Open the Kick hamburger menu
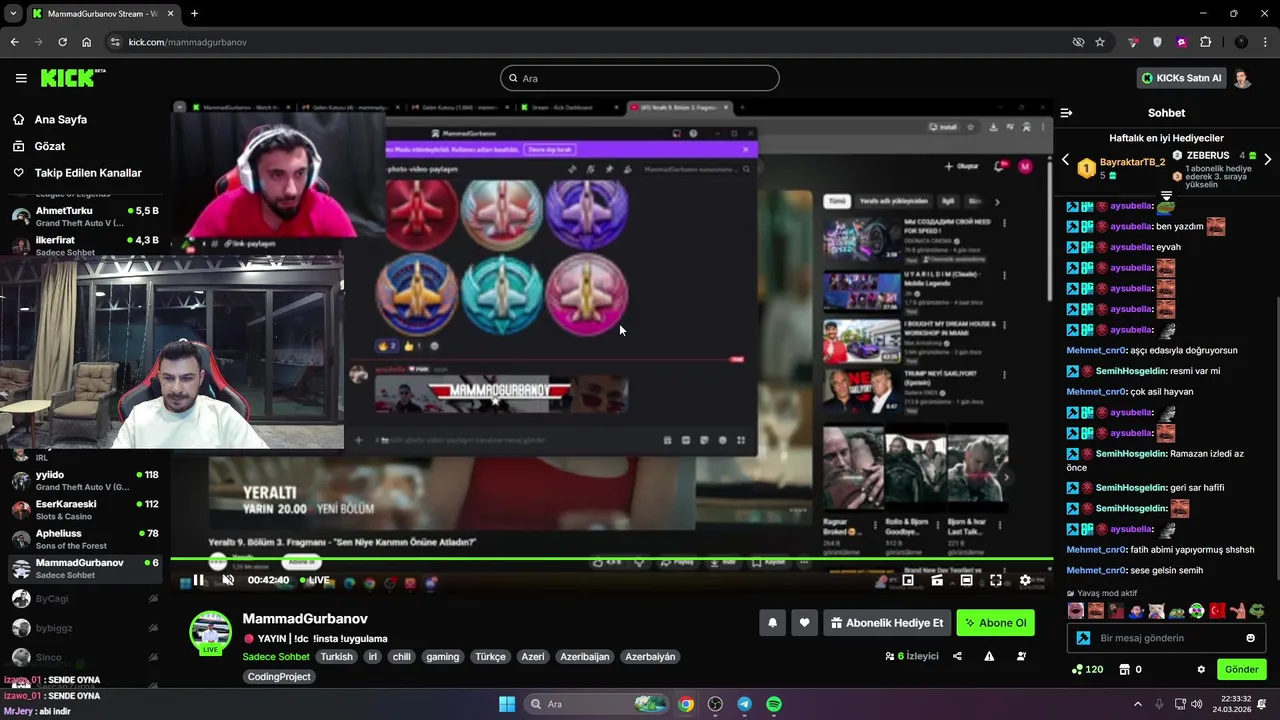 click(x=21, y=78)
